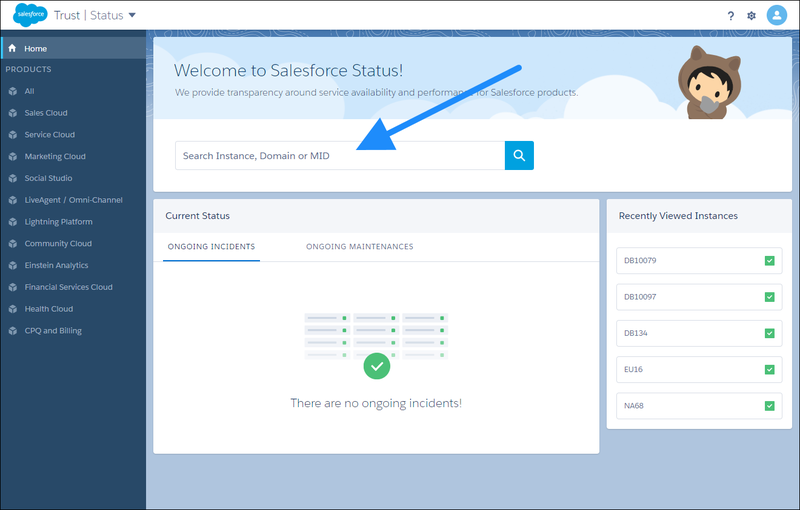Click the green check for NA68
Viewport: 800px width, 510px height.
[770, 406]
